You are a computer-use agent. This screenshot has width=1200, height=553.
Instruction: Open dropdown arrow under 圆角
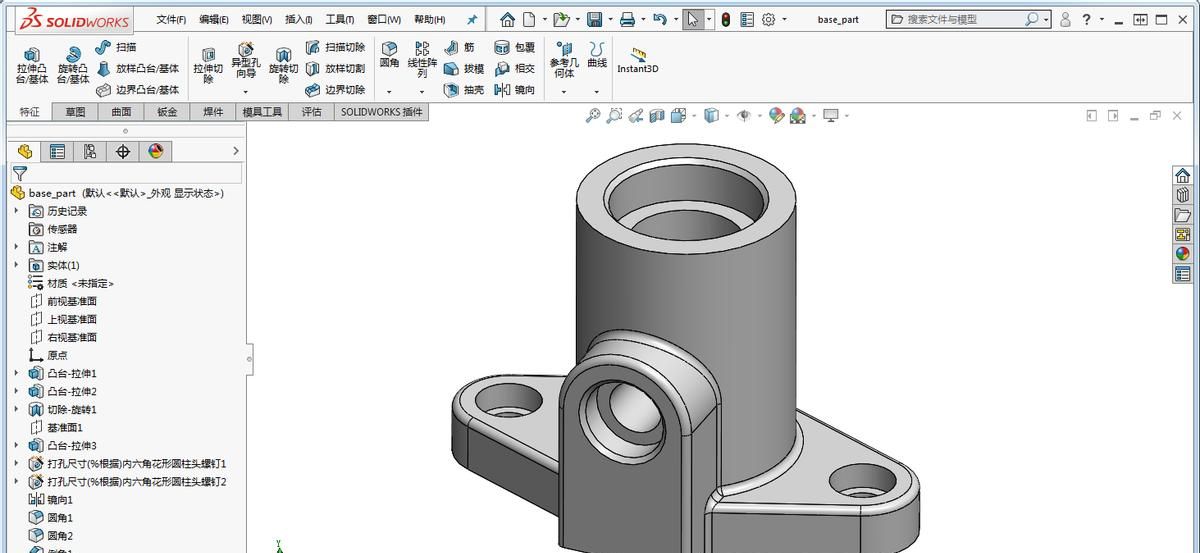tap(389, 91)
